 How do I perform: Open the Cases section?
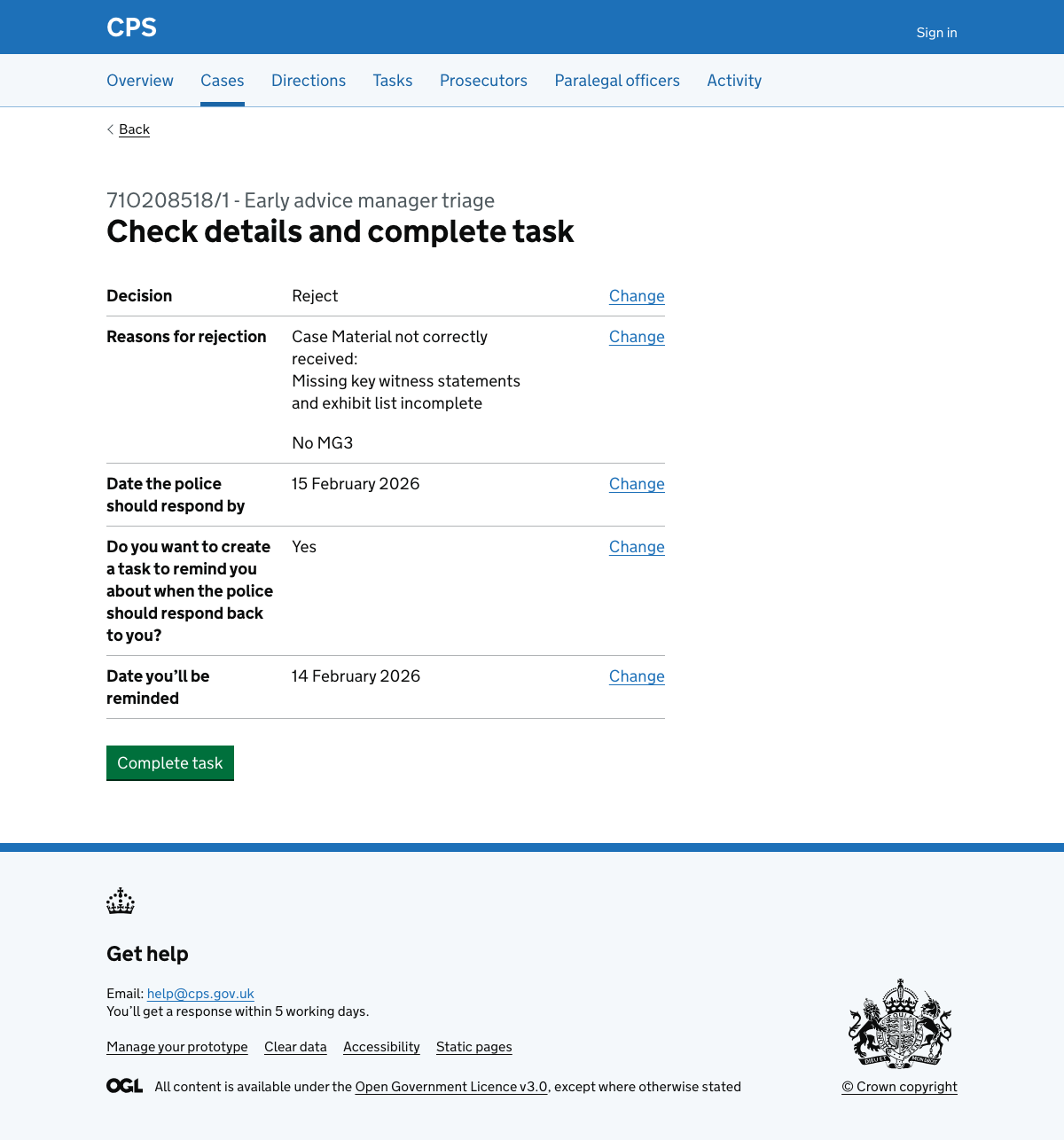click(222, 80)
